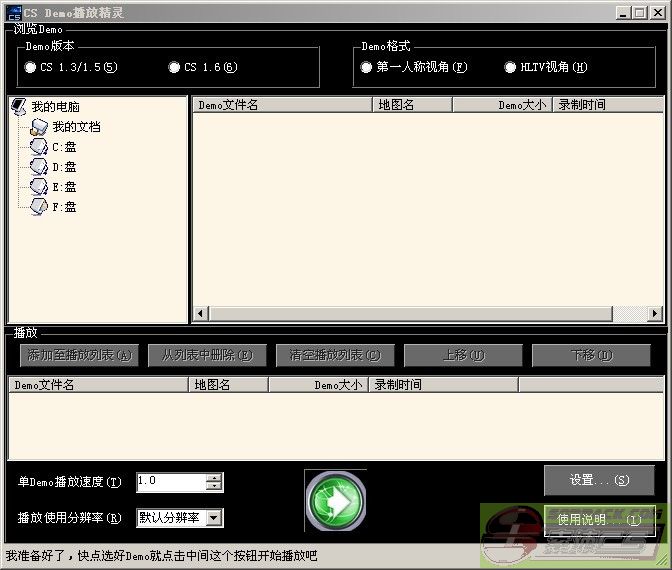The height and width of the screenshot is (570, 672).
Task: Close the CS Demo player window
Action: 657,13
